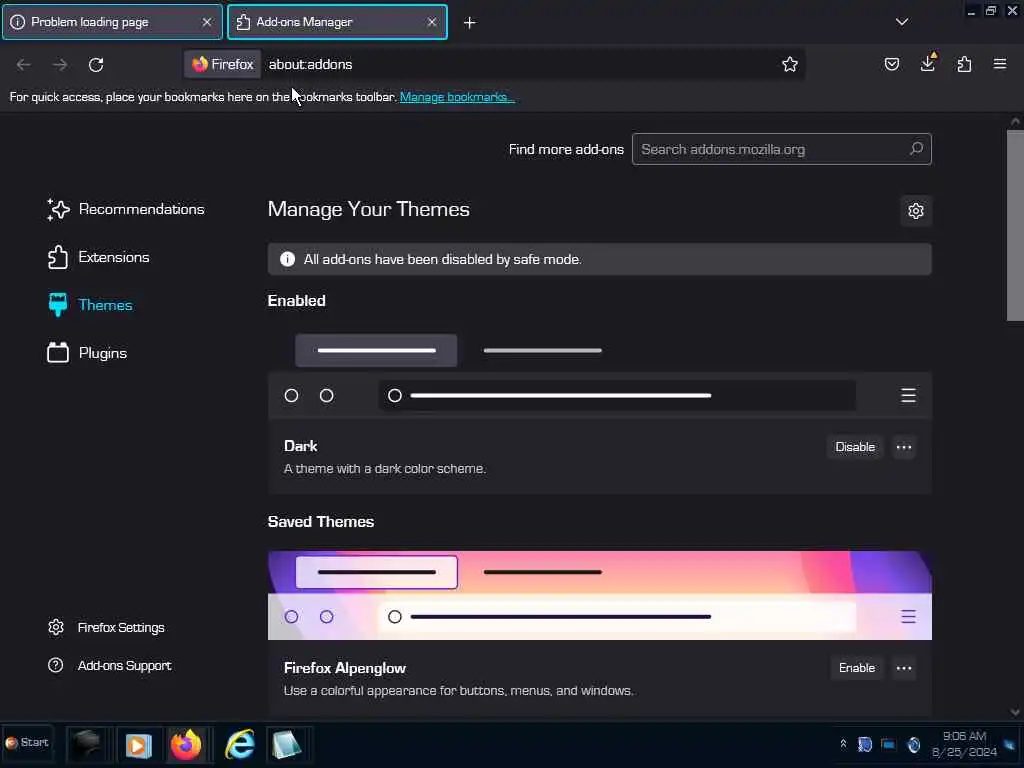Click the info icon in safe mode notice
This screenshot has height=768, width=1024.
[287, 259]
